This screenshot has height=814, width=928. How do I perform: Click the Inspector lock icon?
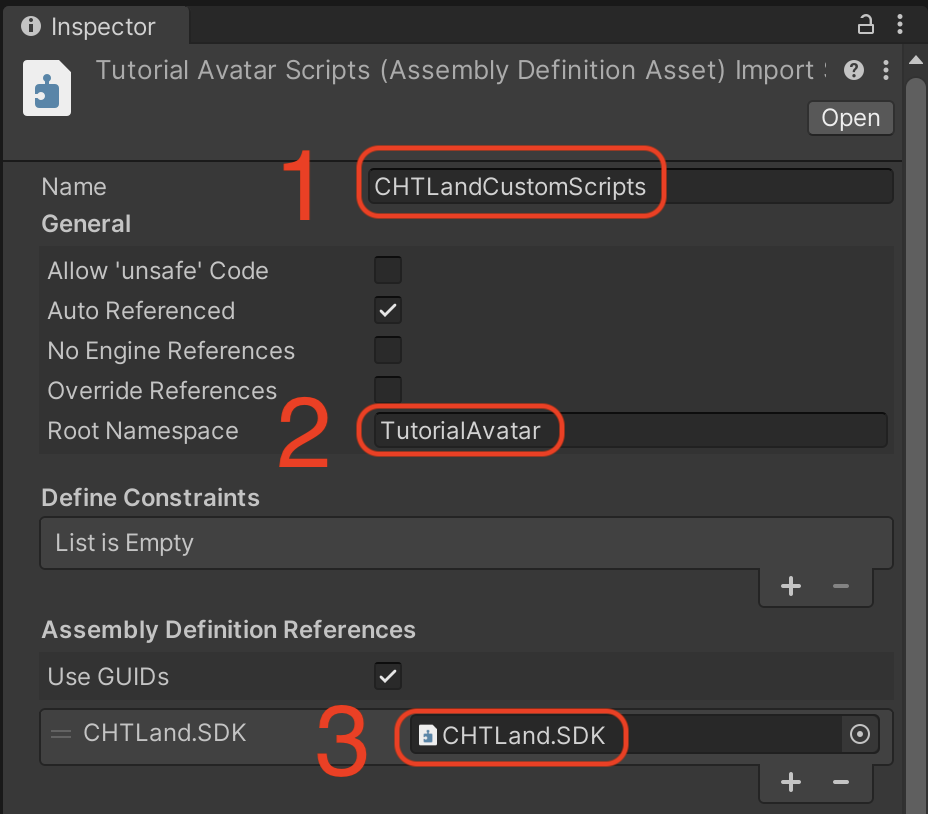click(866, 24)
